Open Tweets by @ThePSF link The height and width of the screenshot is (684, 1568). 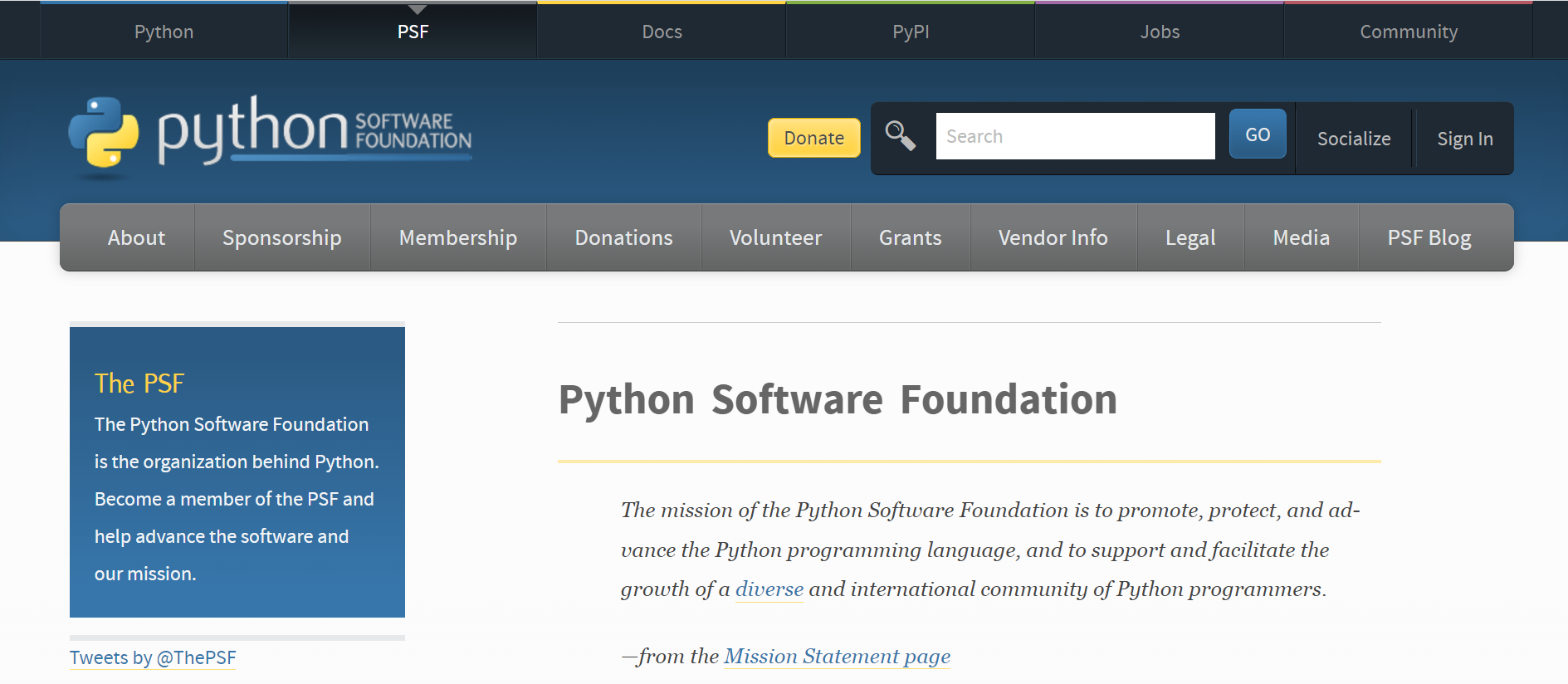[x=153, y=657]
